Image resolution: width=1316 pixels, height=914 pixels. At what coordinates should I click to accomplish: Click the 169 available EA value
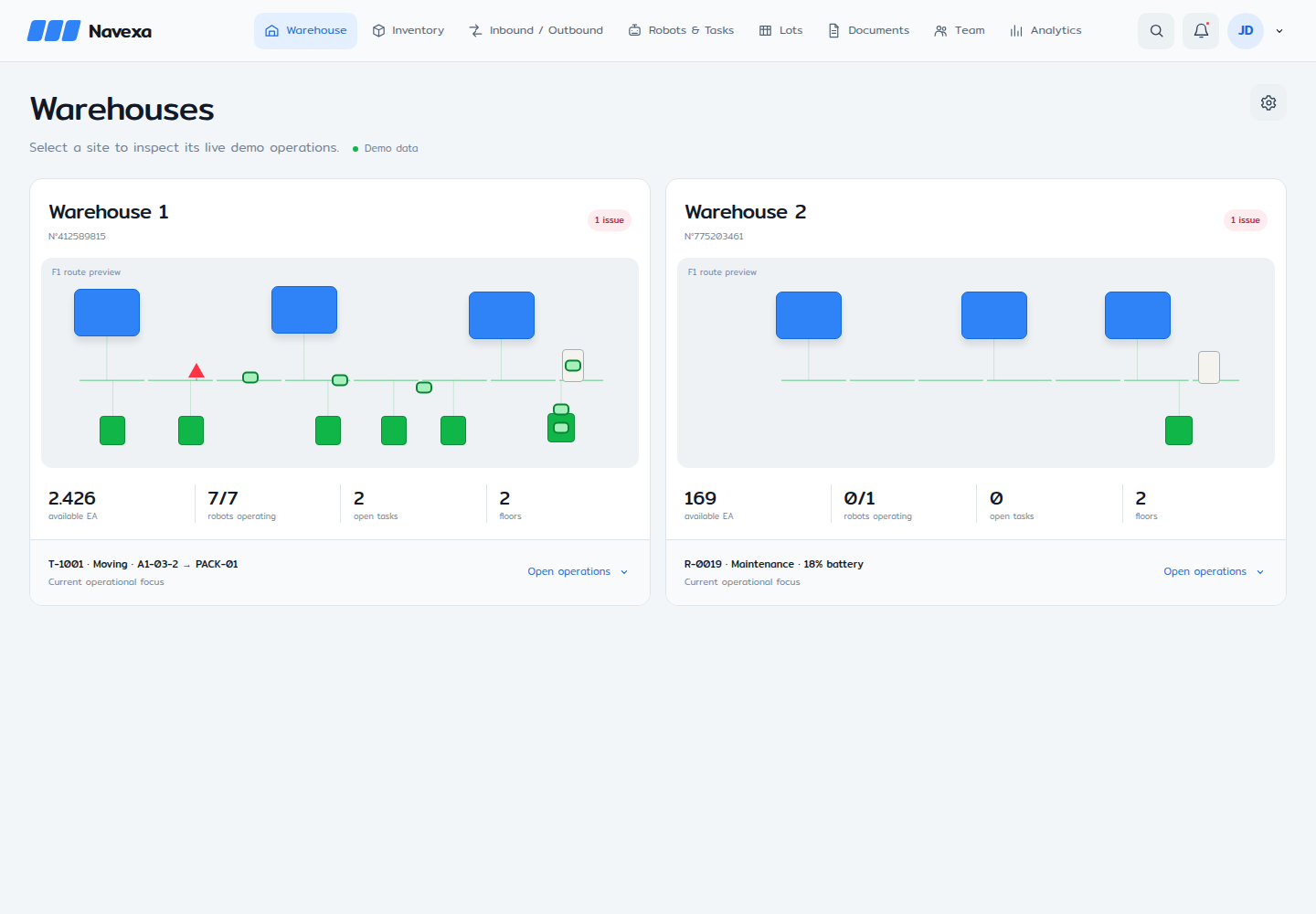tap(700, 498)
